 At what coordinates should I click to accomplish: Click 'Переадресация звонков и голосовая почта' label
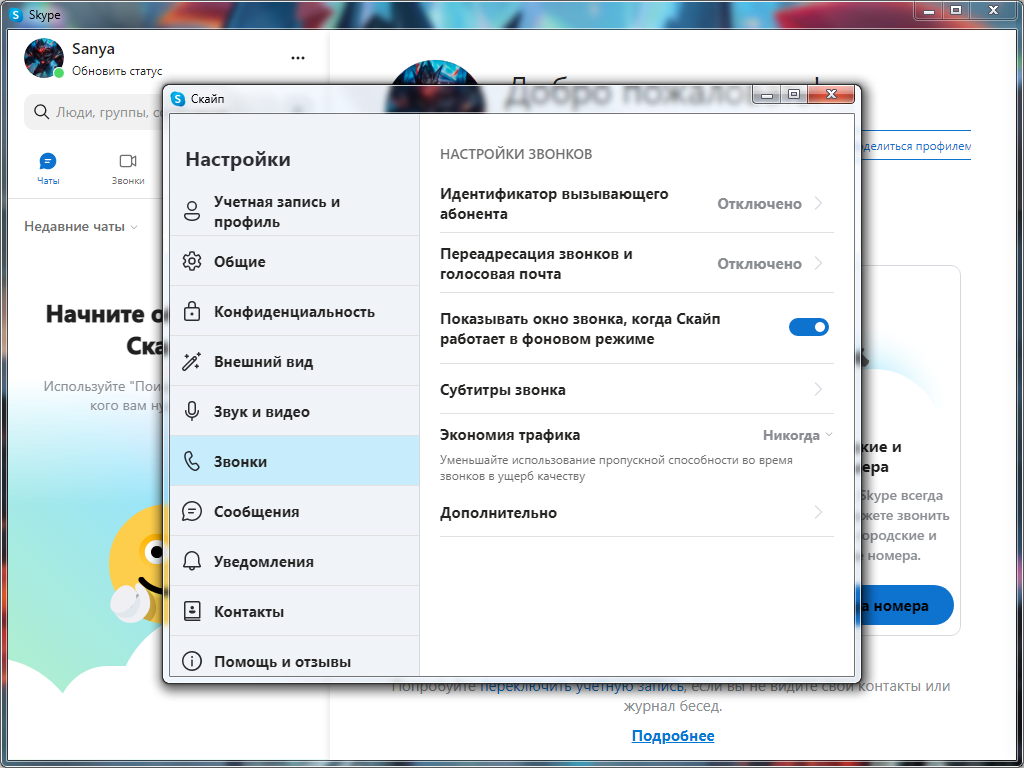pyautogui.click(x=536, y=264)
